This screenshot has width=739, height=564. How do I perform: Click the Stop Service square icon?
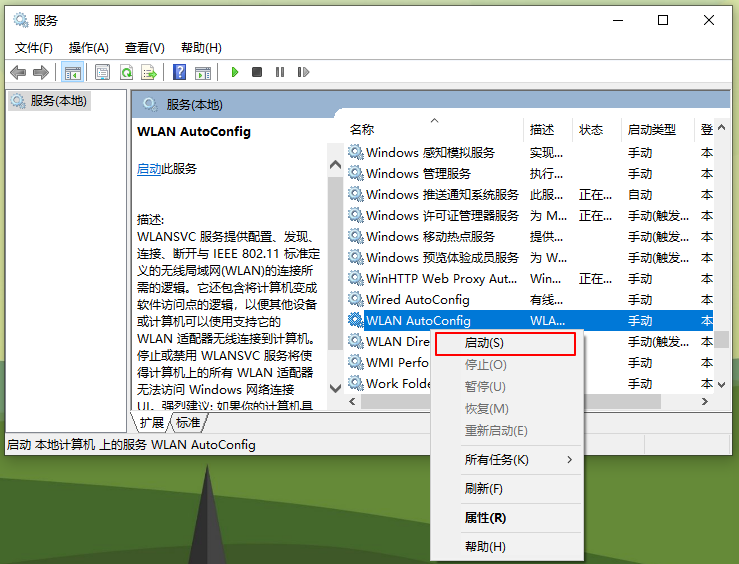click(257, 72)
